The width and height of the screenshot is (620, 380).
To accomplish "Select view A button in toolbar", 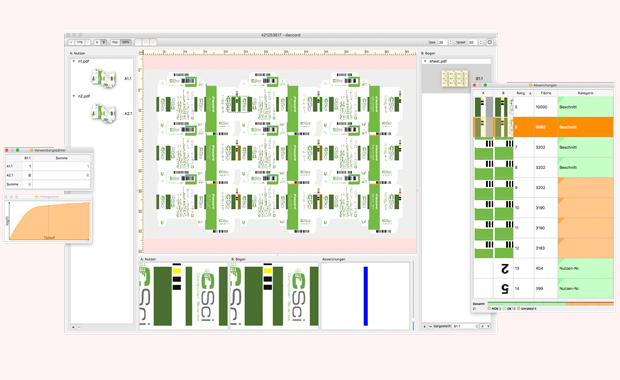I will point(97,42).
